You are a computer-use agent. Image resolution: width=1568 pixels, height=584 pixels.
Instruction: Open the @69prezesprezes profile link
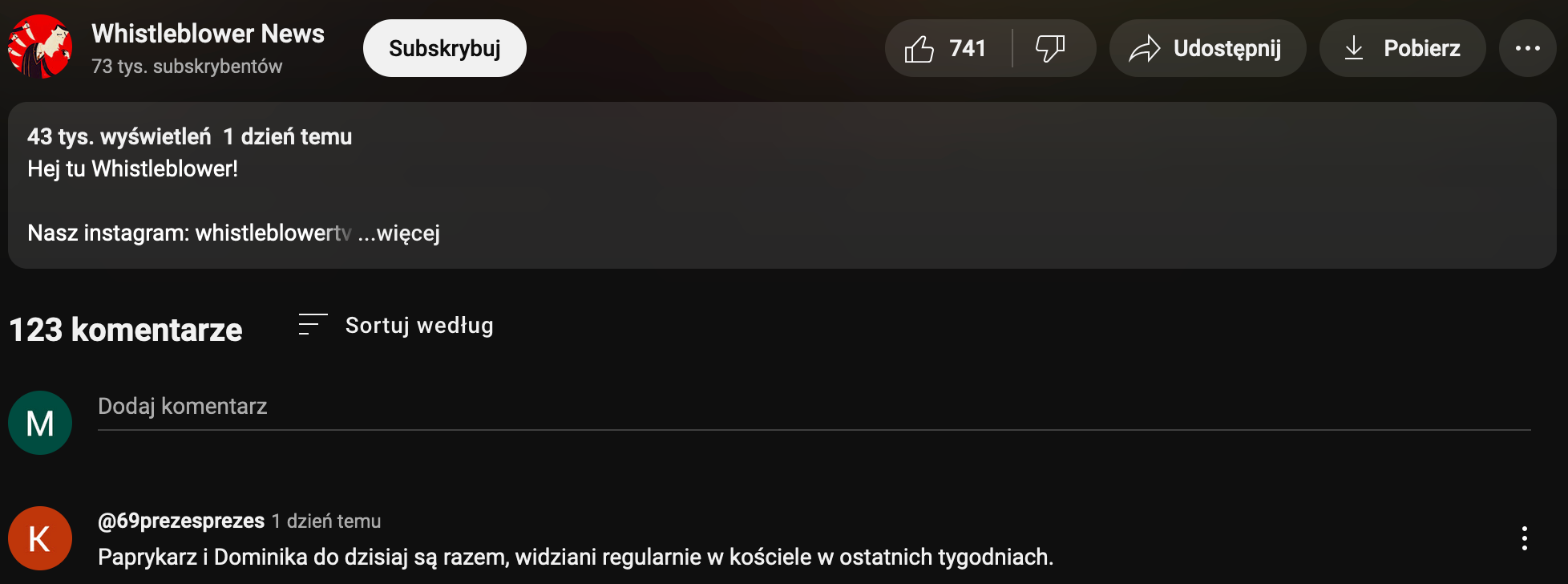181,521
